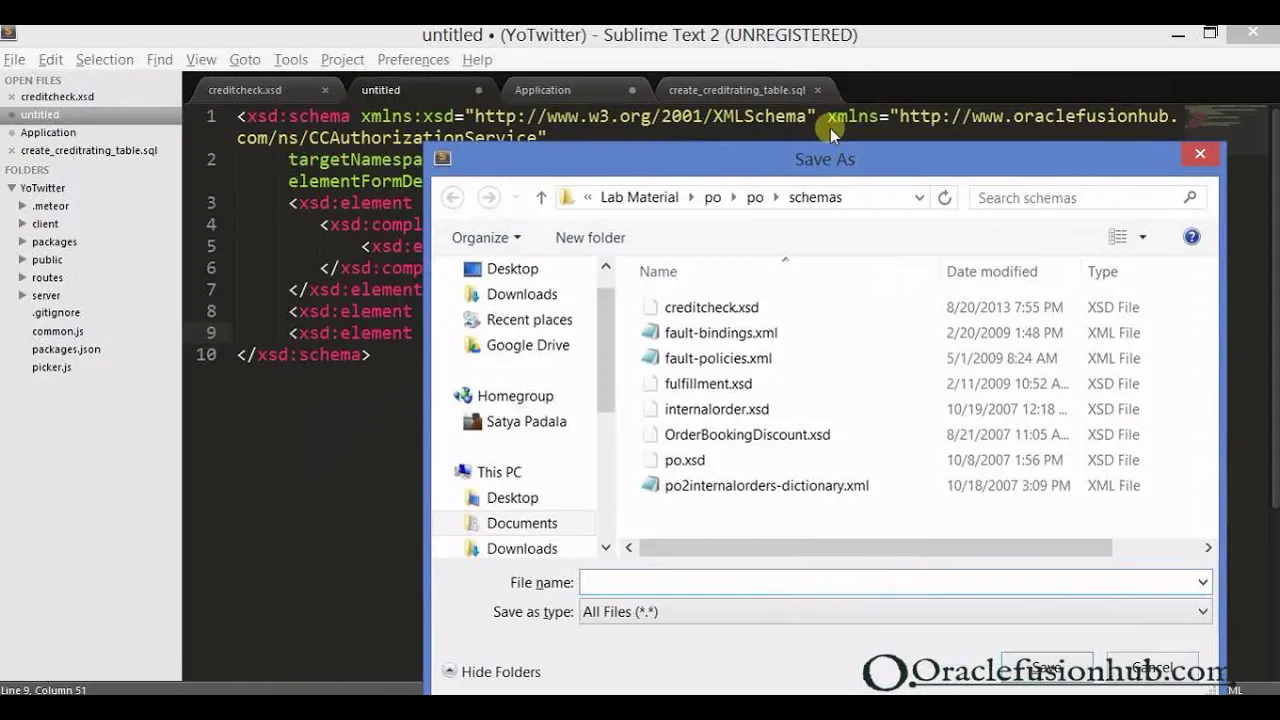Expand the client folder
1280x720 pixels.
pyautogui.click(x=23, y=224)
